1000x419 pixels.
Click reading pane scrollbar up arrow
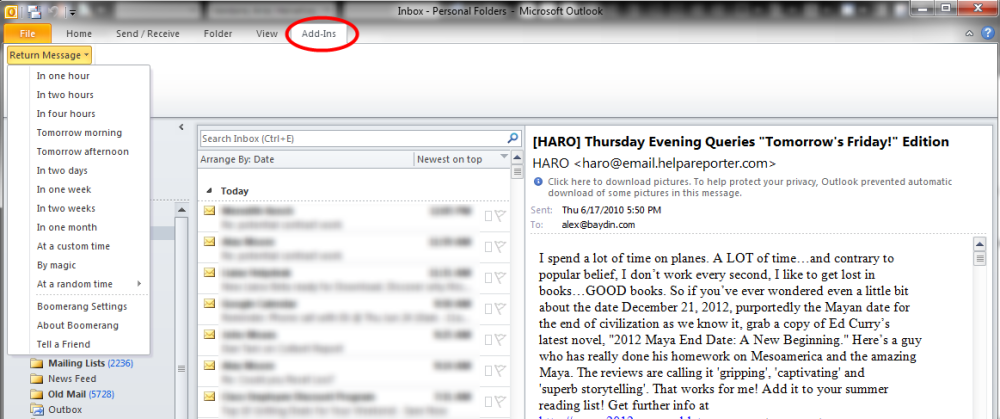[979, 243]
